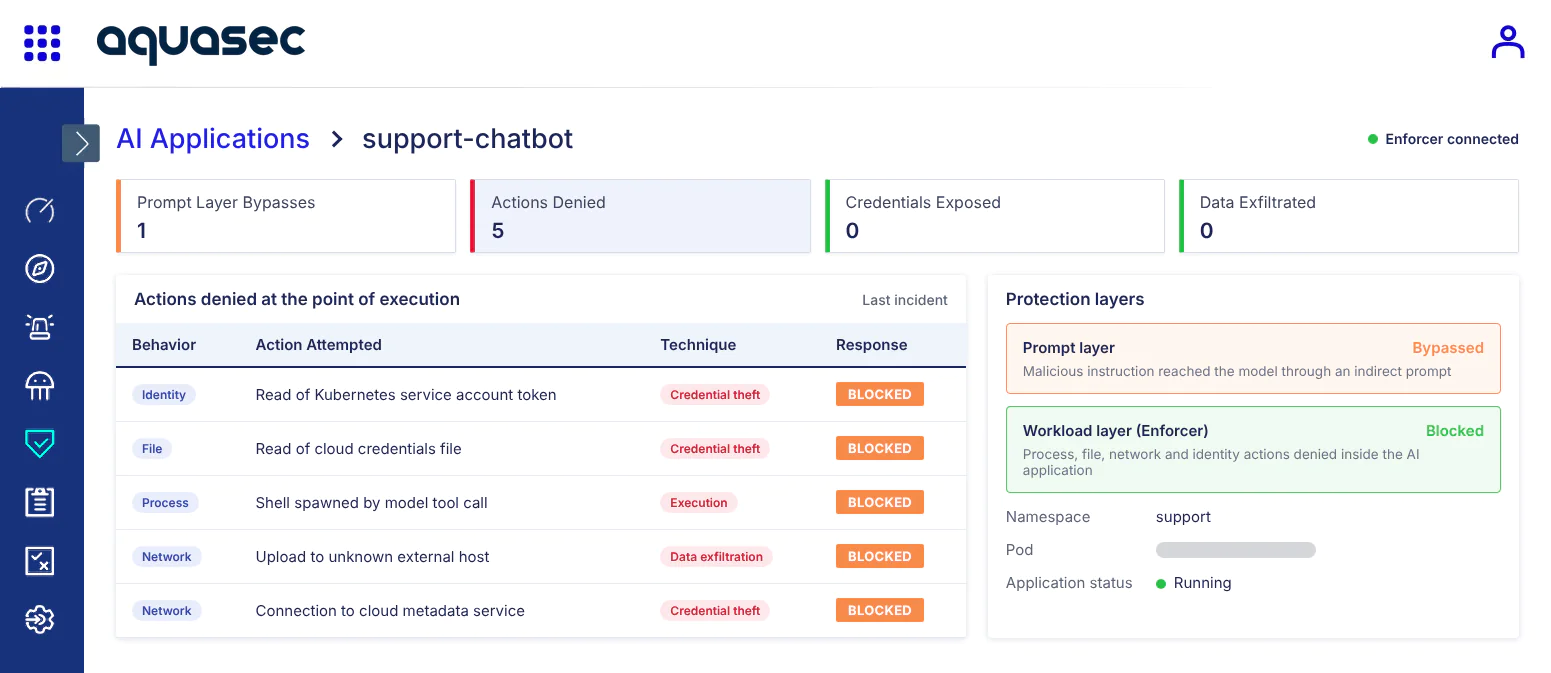Select the shield checkmark icon in sidebar
The width and height of the screenshot is (1551, 673).
[x=40, y=443]
